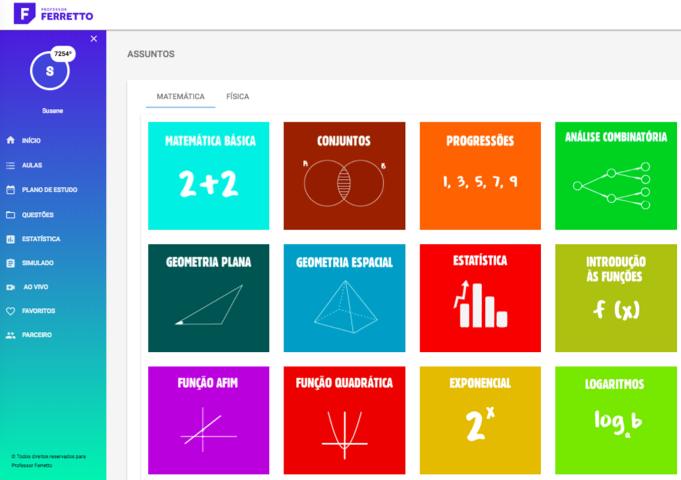This screenshot has height=480, width=681.
Task: Open the Geometria Espacial card
Action: tap(344, 298)
